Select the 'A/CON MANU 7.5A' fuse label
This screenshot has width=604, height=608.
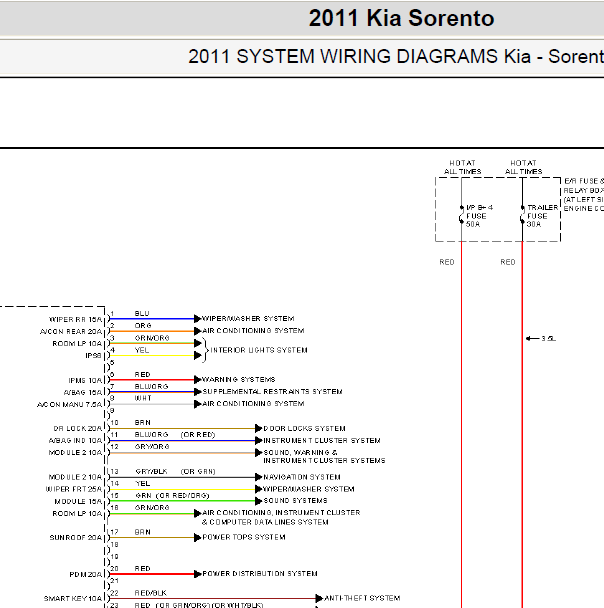pyautogui.click(x=69, y=404)
